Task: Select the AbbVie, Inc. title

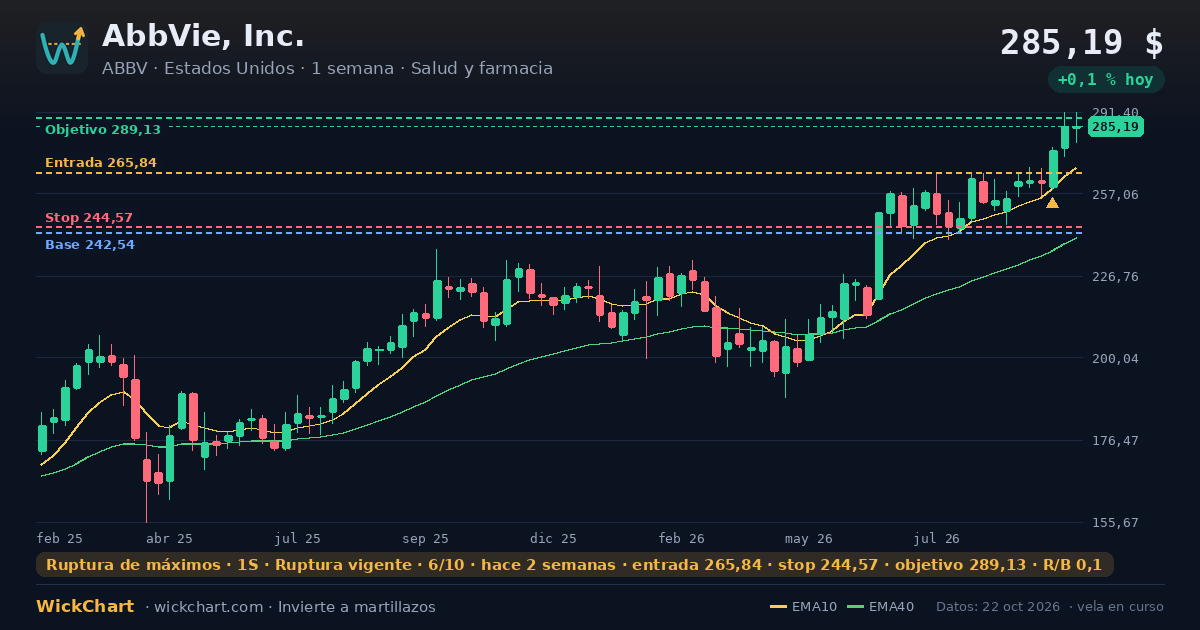Action: tap(203, 36)
